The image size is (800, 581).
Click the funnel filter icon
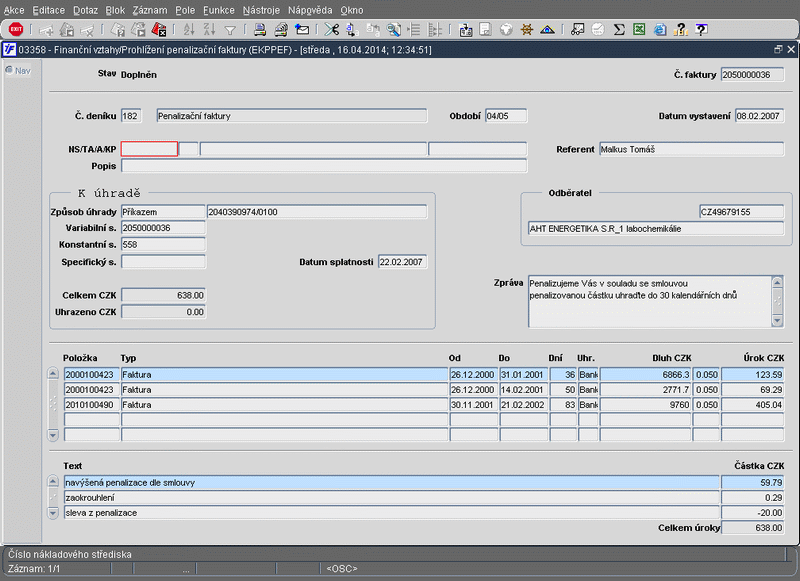[230, 30]
